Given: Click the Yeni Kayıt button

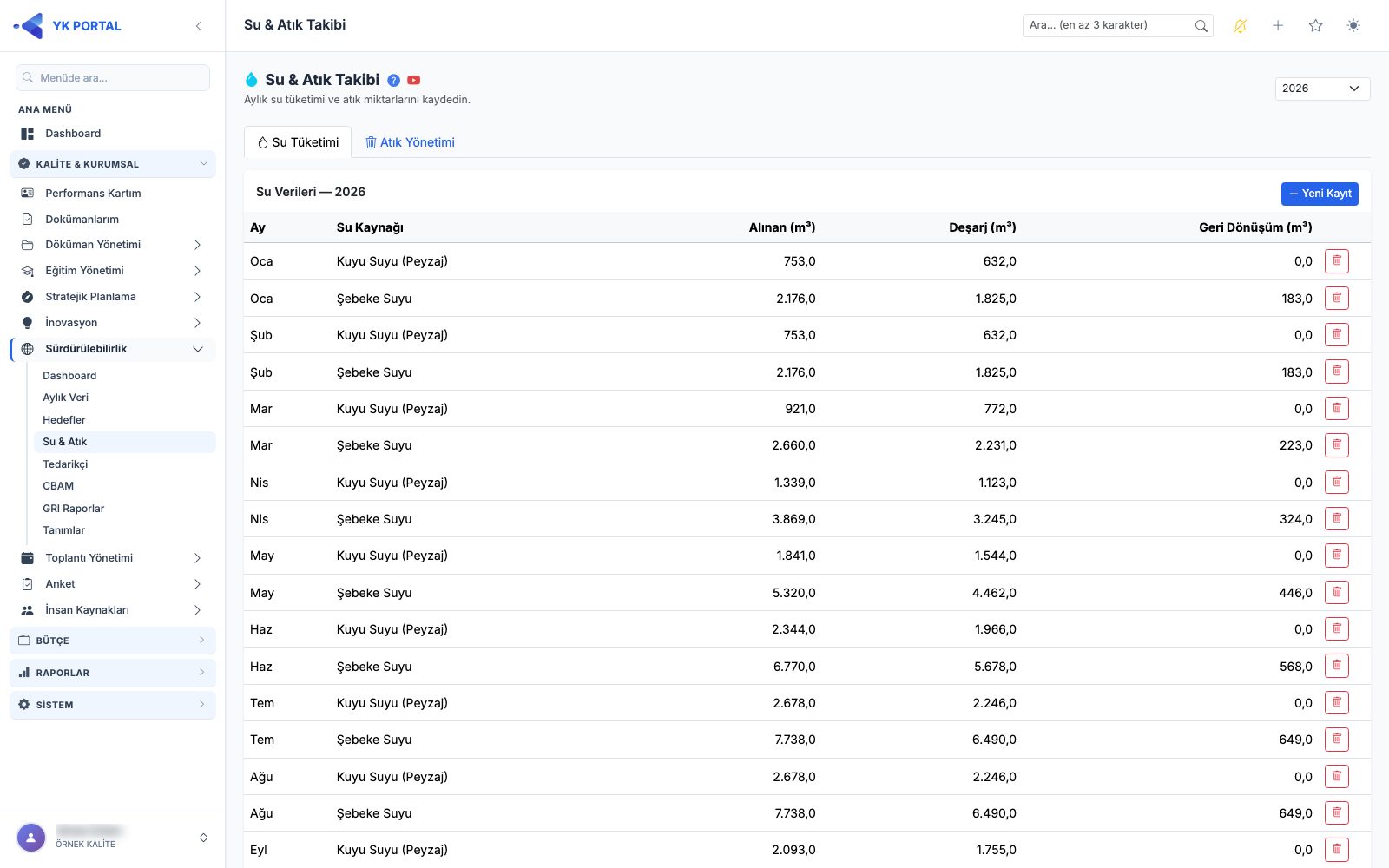Looking at the screenshot, I should 1320,194.
